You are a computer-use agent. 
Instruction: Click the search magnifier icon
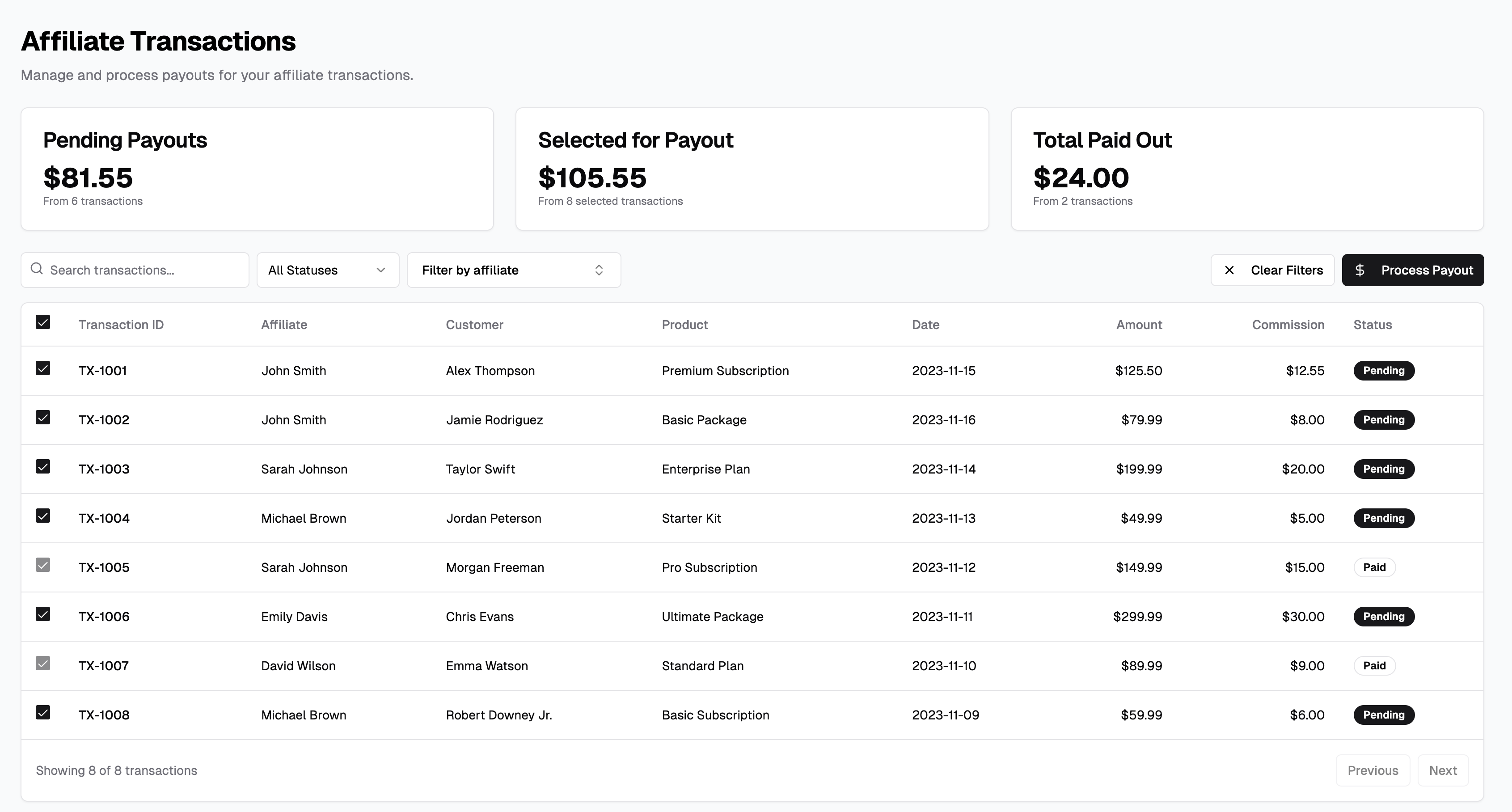point(37,269)
